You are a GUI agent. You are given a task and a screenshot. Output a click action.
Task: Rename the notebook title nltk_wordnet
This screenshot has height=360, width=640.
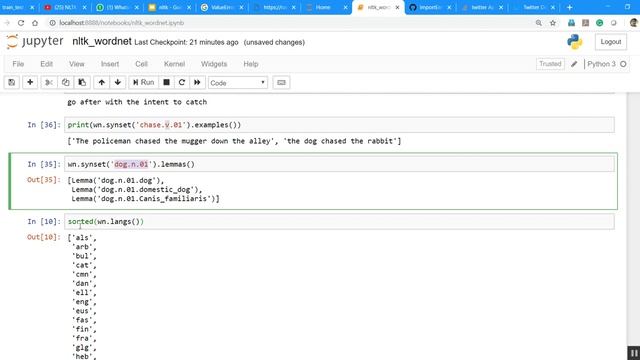click(102, 42)
